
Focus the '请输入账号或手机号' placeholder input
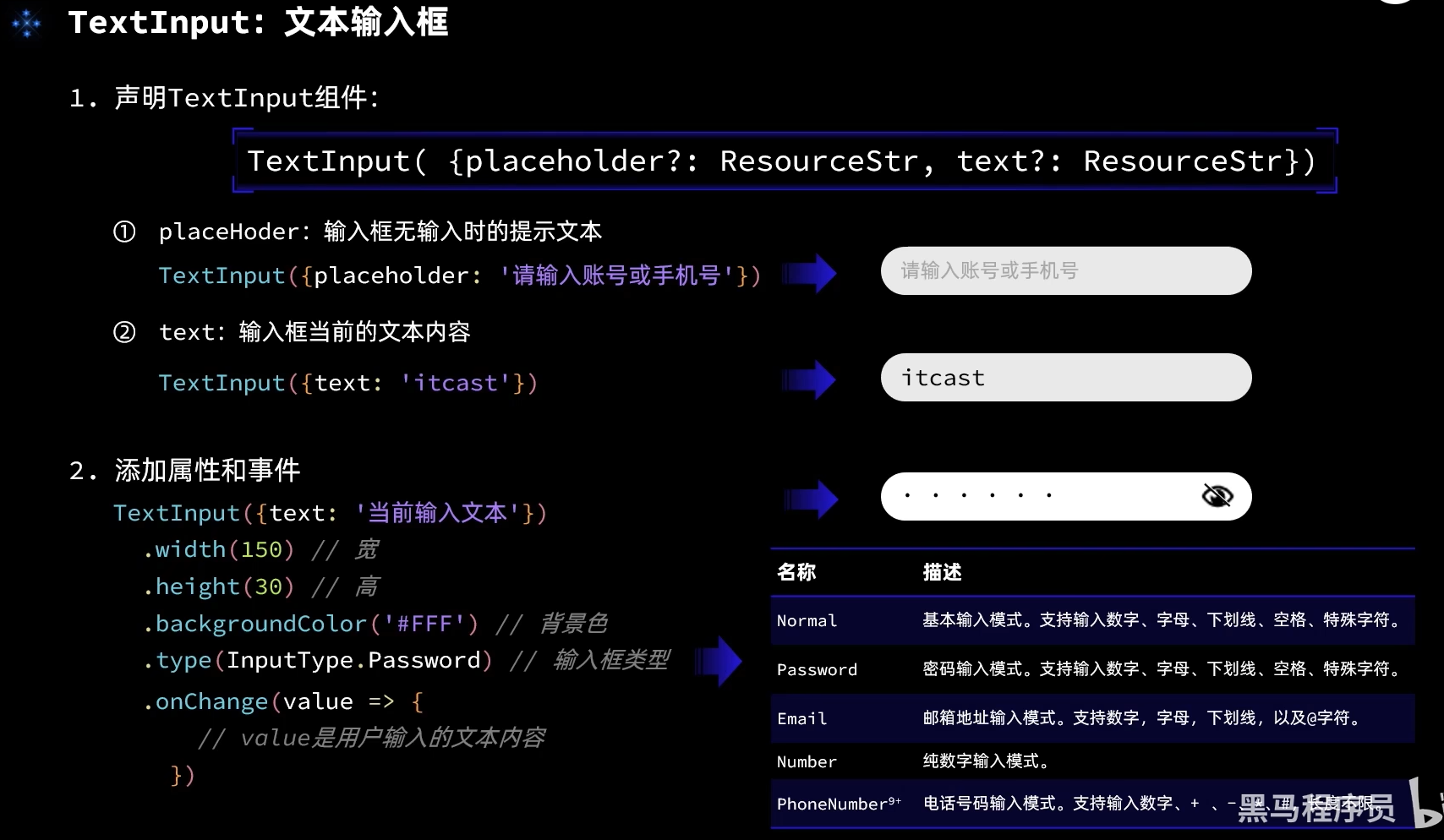pyautogui.click(x=1065, y=271)
